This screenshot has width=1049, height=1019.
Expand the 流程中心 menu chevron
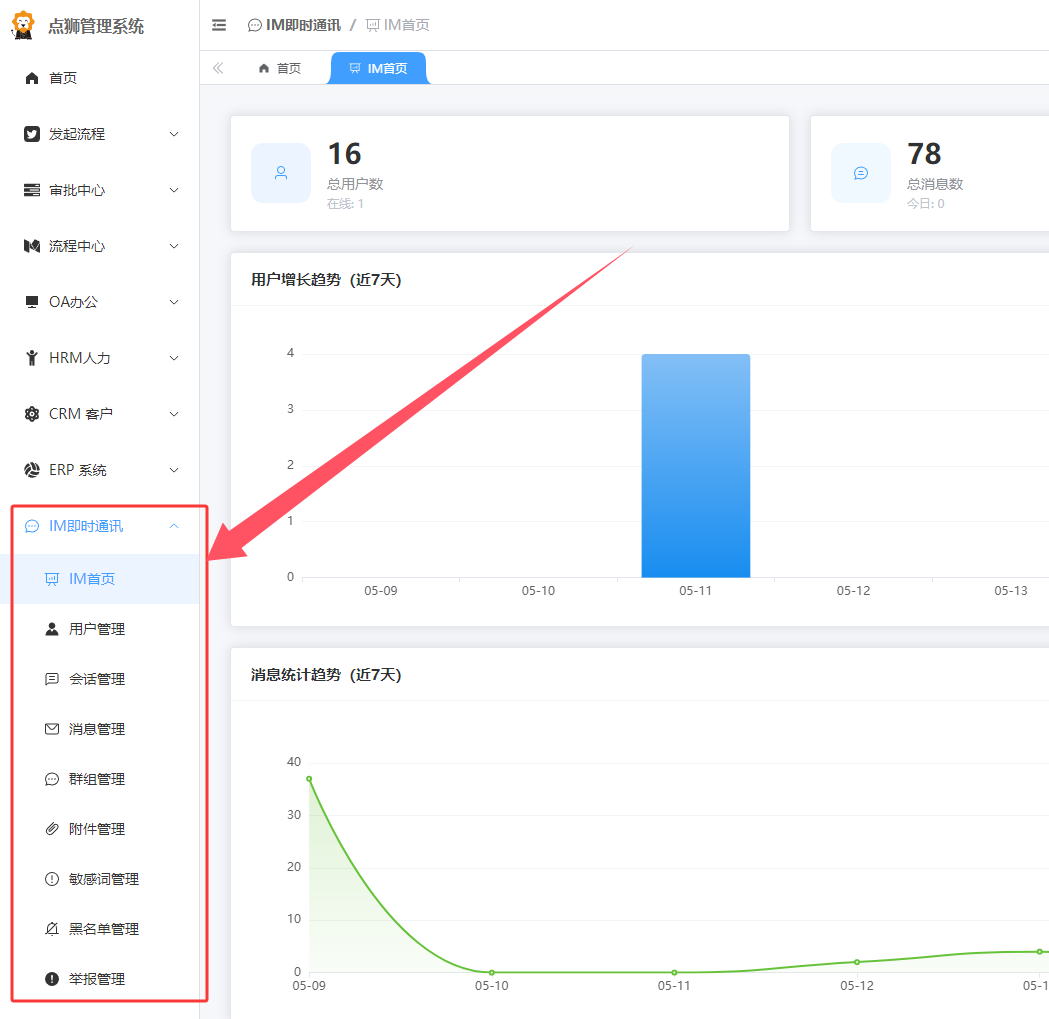click(x=174, y=246)
